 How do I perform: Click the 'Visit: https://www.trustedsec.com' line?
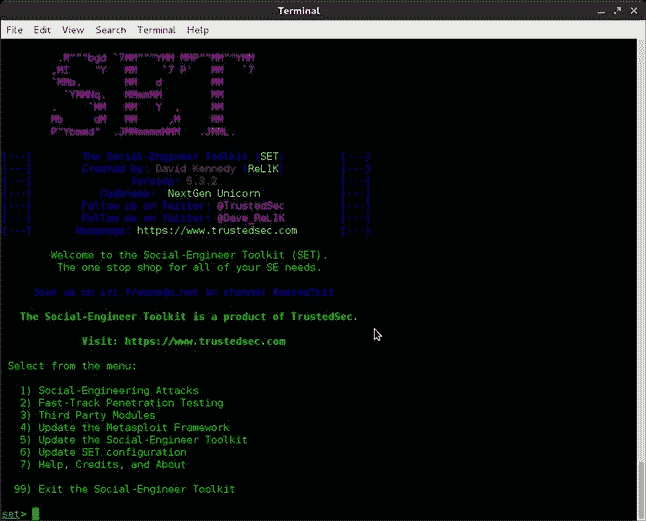pos(183,341)
